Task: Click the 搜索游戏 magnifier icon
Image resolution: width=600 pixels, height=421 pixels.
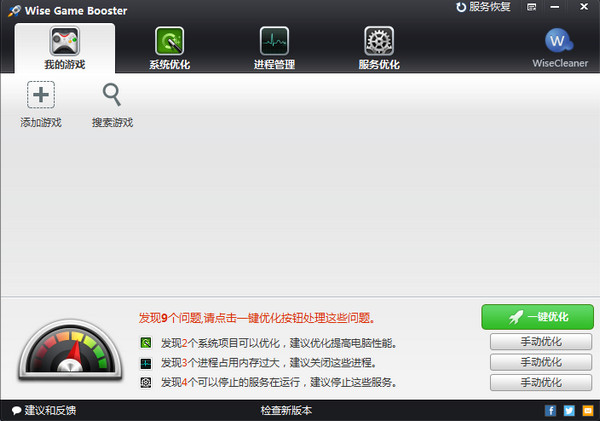Action: coord(112,96)
